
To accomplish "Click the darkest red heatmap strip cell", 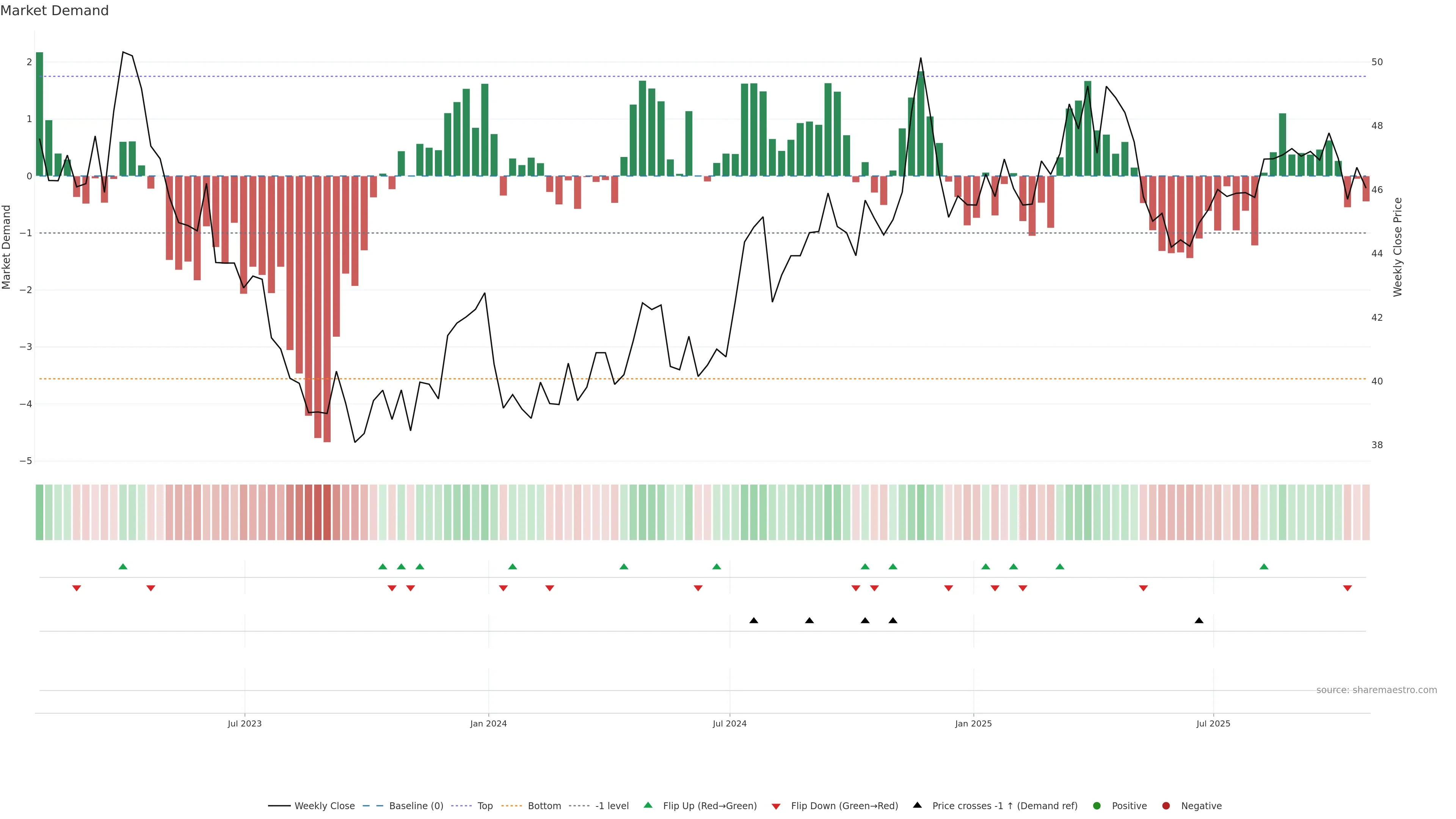I will click(x=327, y=512).
